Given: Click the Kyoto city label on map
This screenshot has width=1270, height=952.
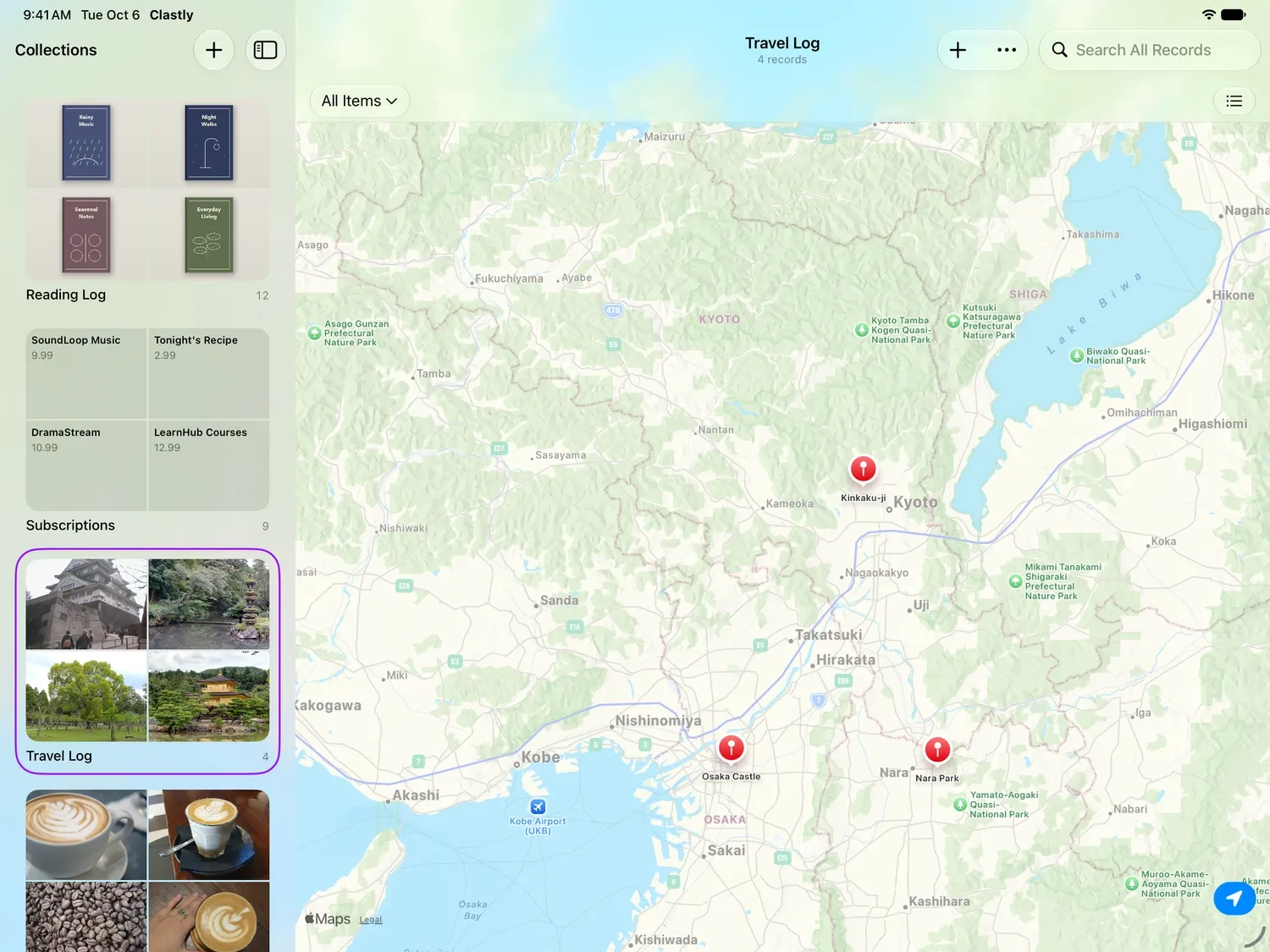Looking at the screenshot, I should tap(915, 502).
